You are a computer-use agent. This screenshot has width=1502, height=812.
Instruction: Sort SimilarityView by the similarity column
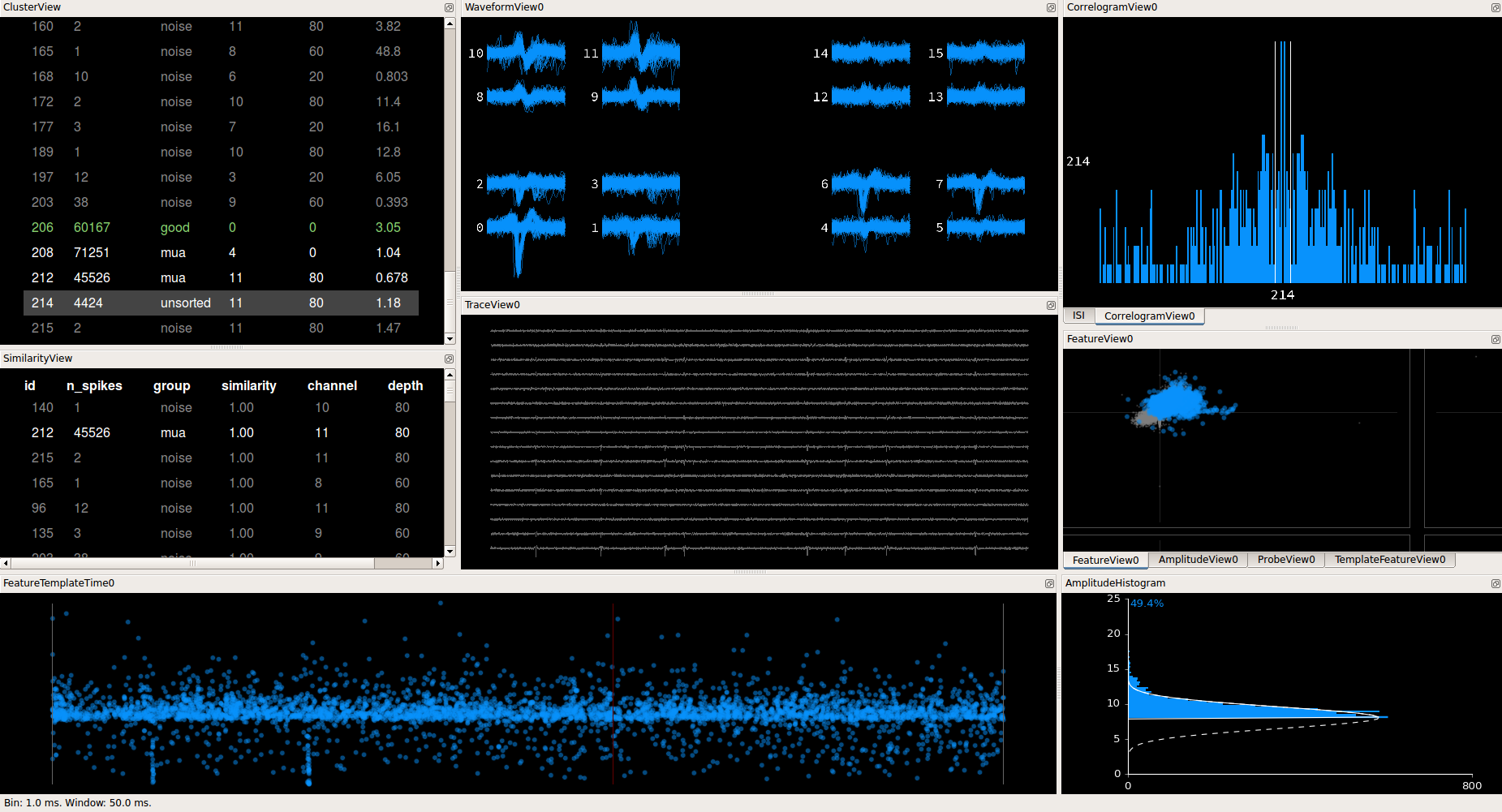click(248, 385)
